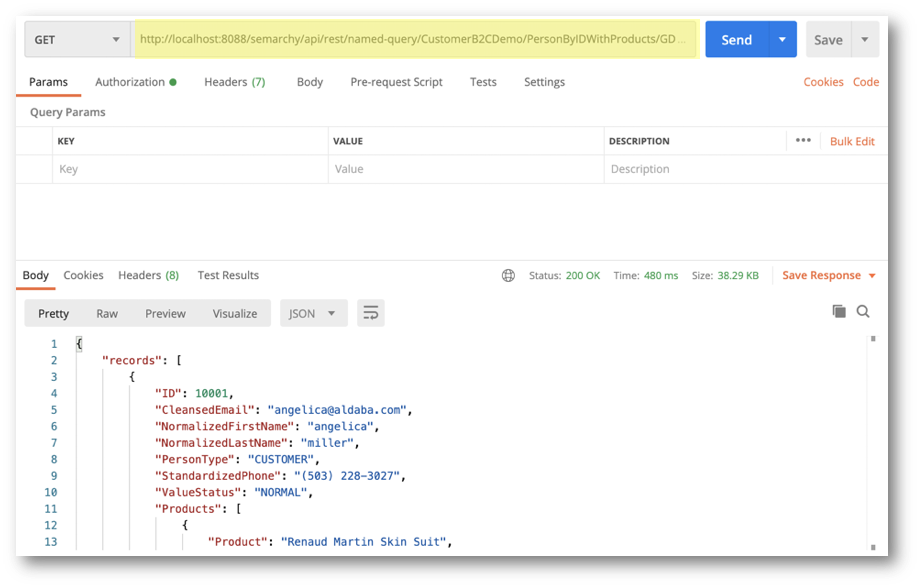919x587 pixels.
Task: Toggle line wrapping in the response viewer
Action: click(370, 312)
